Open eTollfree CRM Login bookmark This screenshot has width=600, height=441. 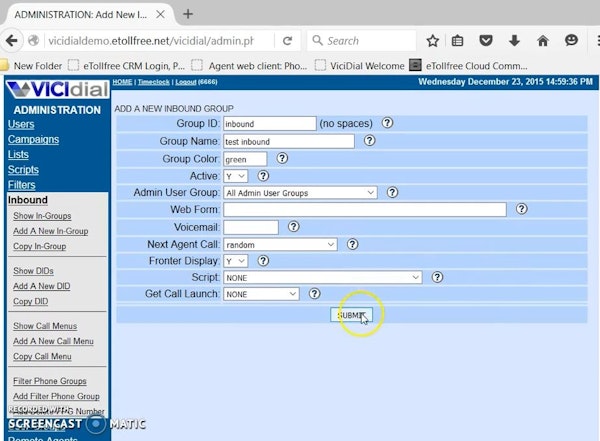[127, 66]
